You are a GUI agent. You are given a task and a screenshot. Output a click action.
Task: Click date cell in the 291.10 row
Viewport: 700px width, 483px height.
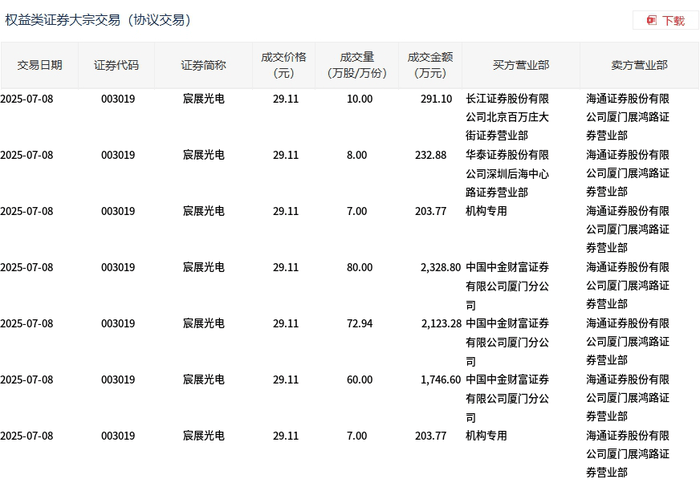pyautogui.click(x=27, y=99)
